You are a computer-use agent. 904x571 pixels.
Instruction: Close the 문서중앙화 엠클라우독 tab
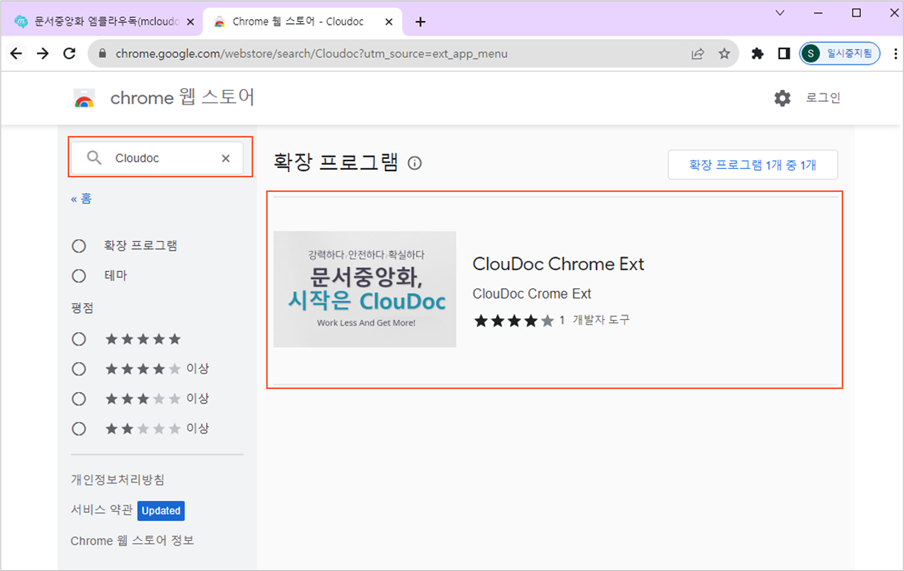[190, 22]
